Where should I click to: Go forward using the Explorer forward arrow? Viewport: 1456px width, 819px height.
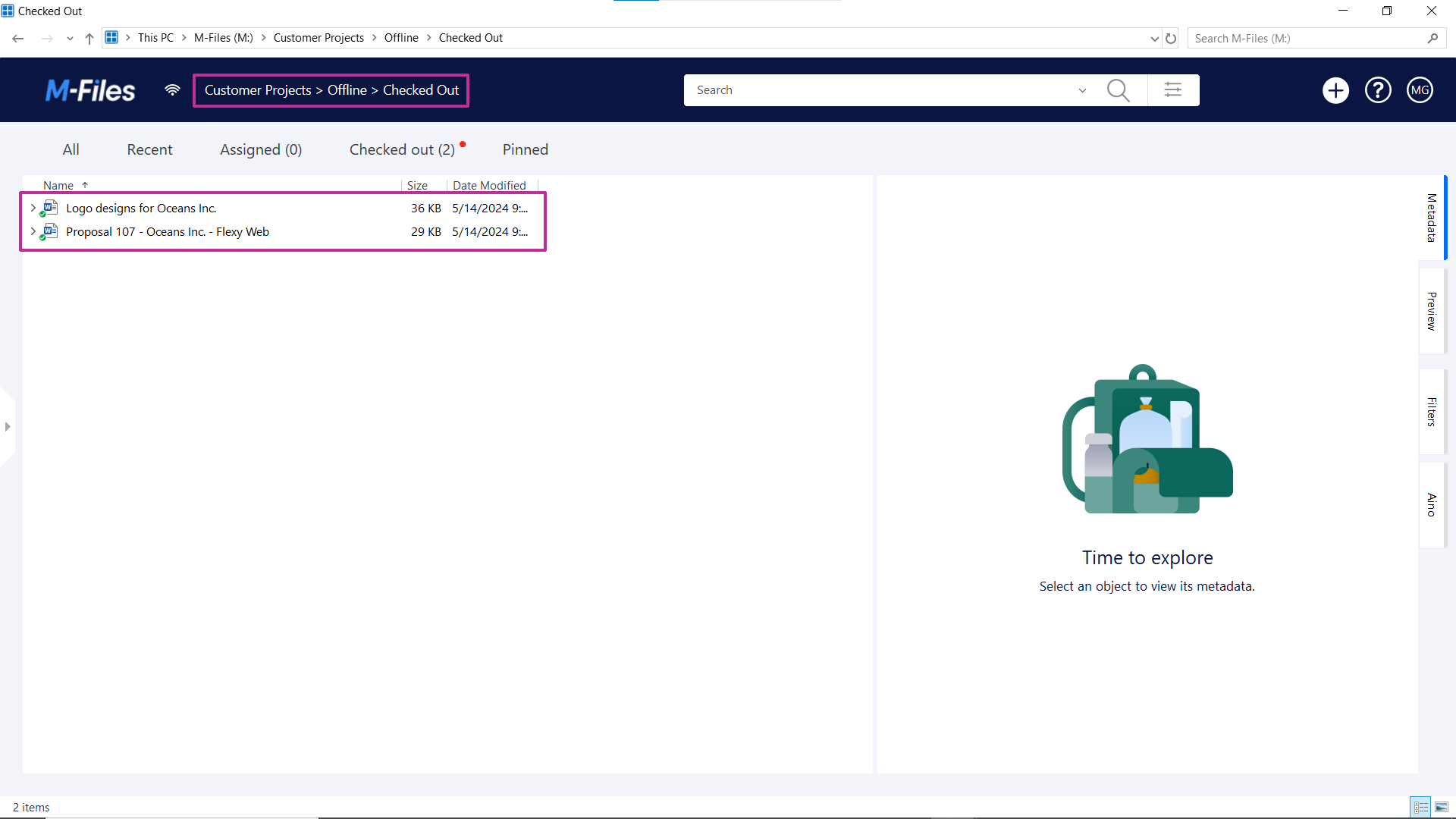pyautogui.click(x=47, y=38)
